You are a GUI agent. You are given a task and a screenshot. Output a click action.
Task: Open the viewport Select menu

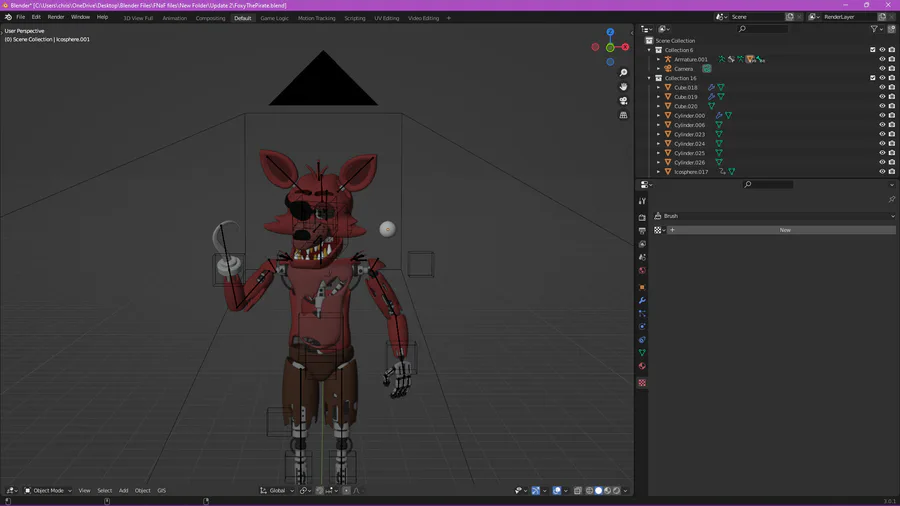point(104,491)
